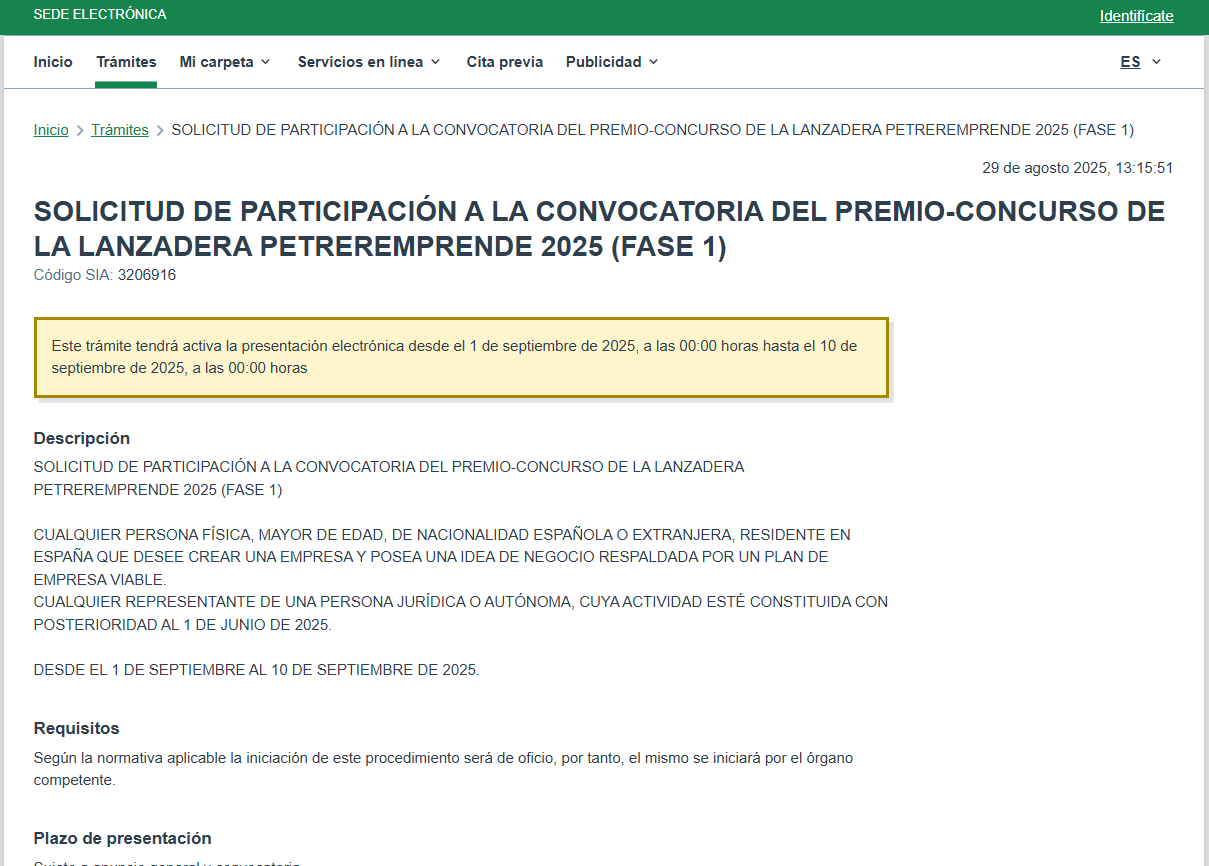The height and width of the screenshot is (866, 1209).
Task: Click the main page heading text
Action: [600, 229]
